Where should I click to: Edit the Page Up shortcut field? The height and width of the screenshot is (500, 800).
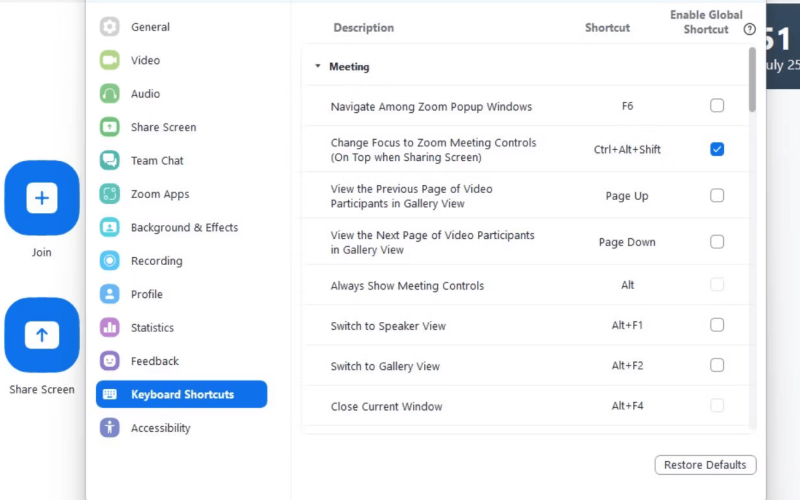tap(627, 196)
